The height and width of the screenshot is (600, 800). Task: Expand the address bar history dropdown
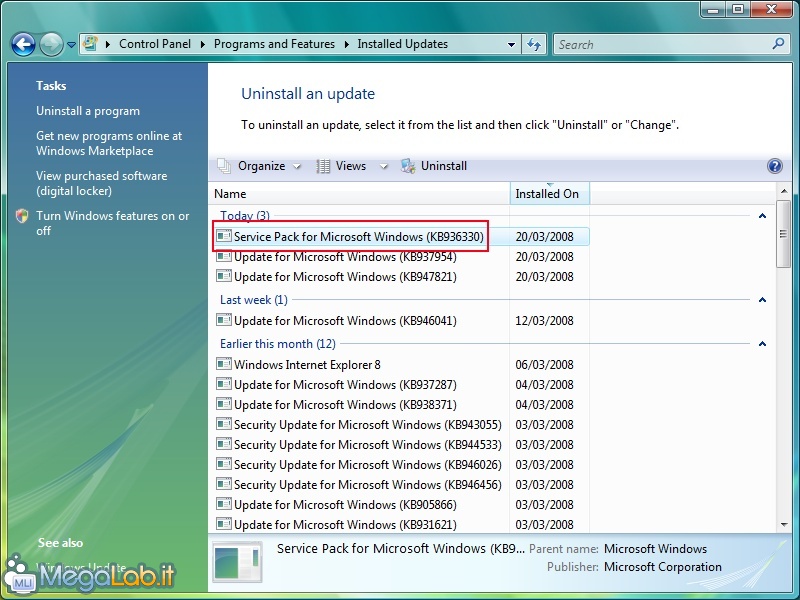pyautogui.click(x=511, y=44)
